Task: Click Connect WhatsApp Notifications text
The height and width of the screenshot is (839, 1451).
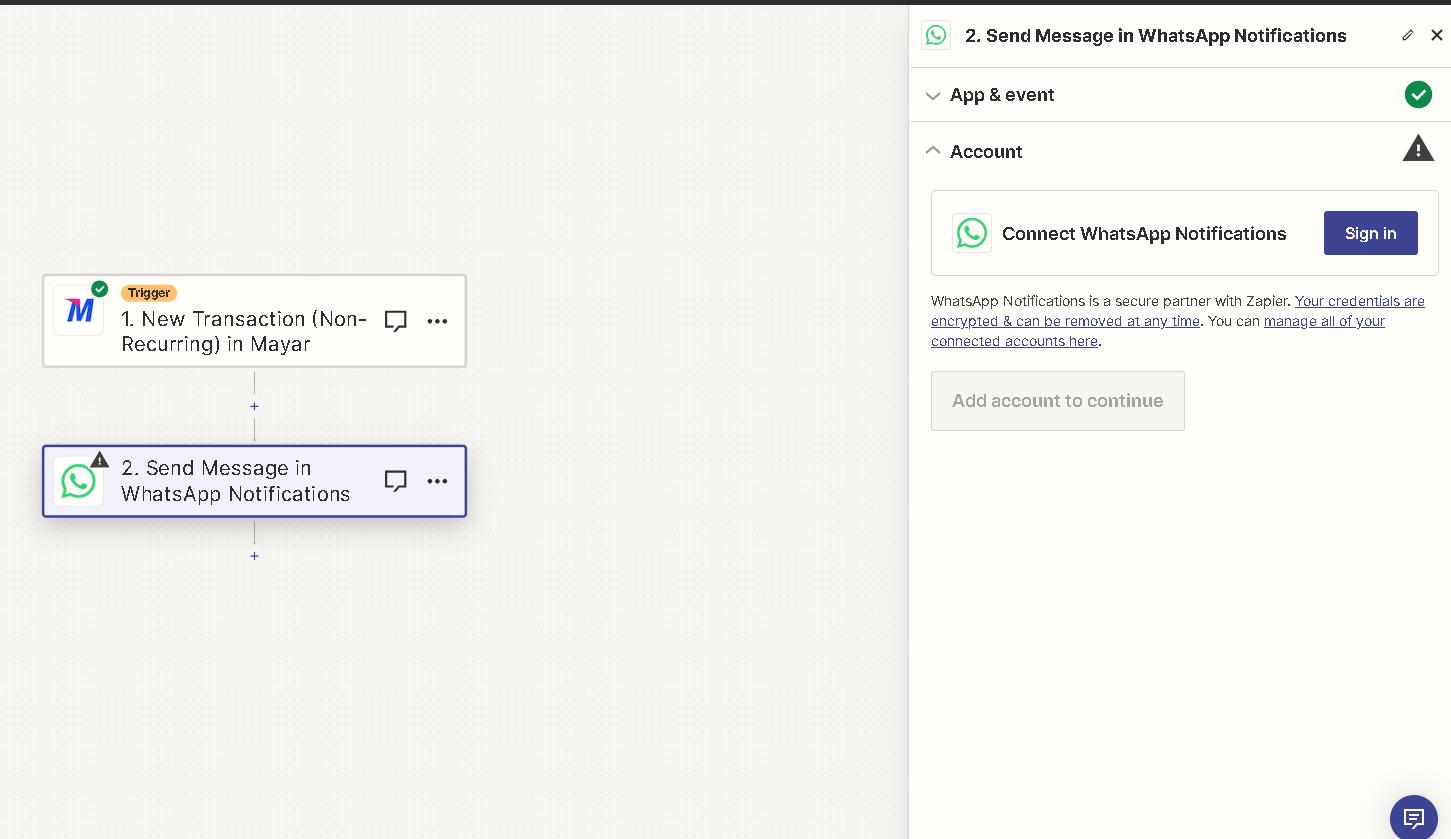Action: click(x=1144, y=234)
